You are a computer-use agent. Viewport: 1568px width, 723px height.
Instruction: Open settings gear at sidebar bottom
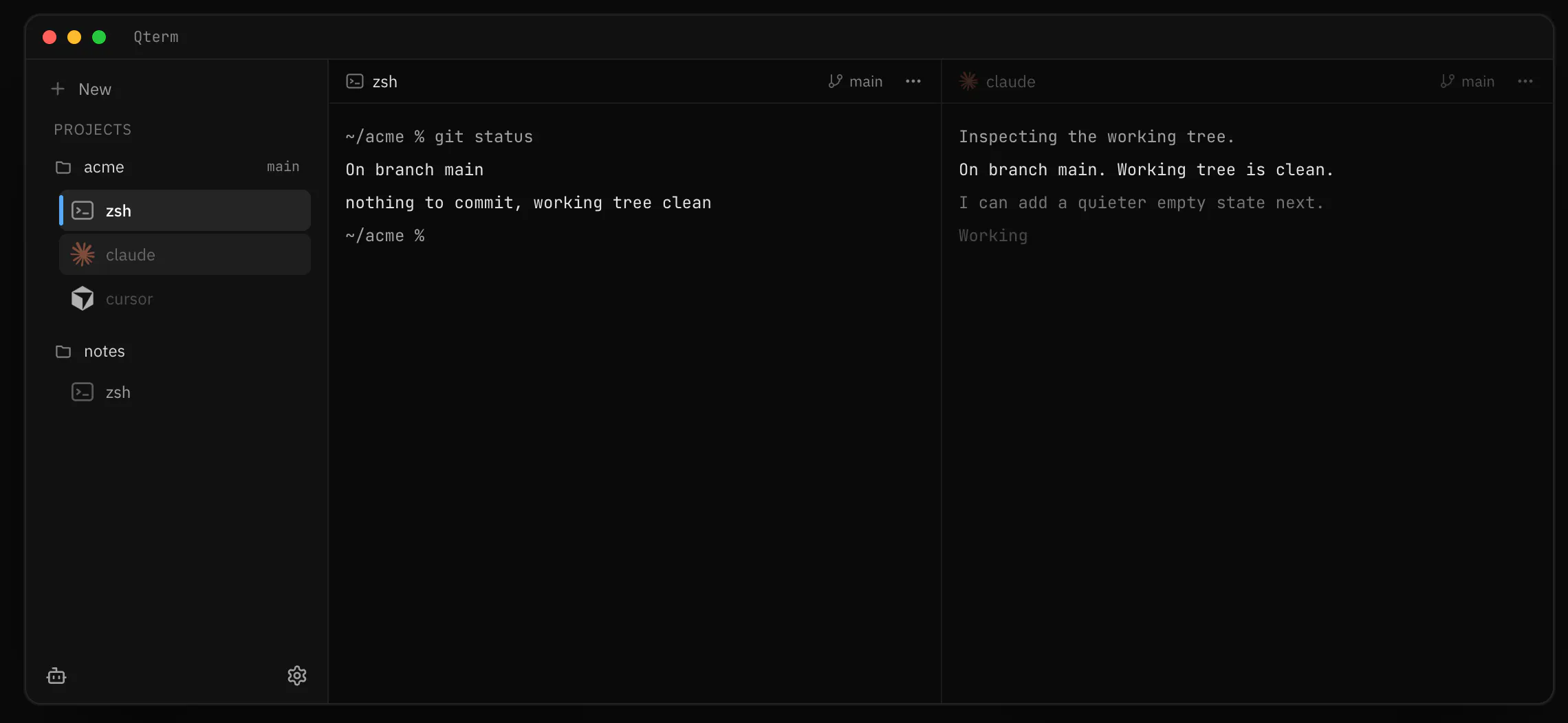pyautogui.click(x=297, y=676)
